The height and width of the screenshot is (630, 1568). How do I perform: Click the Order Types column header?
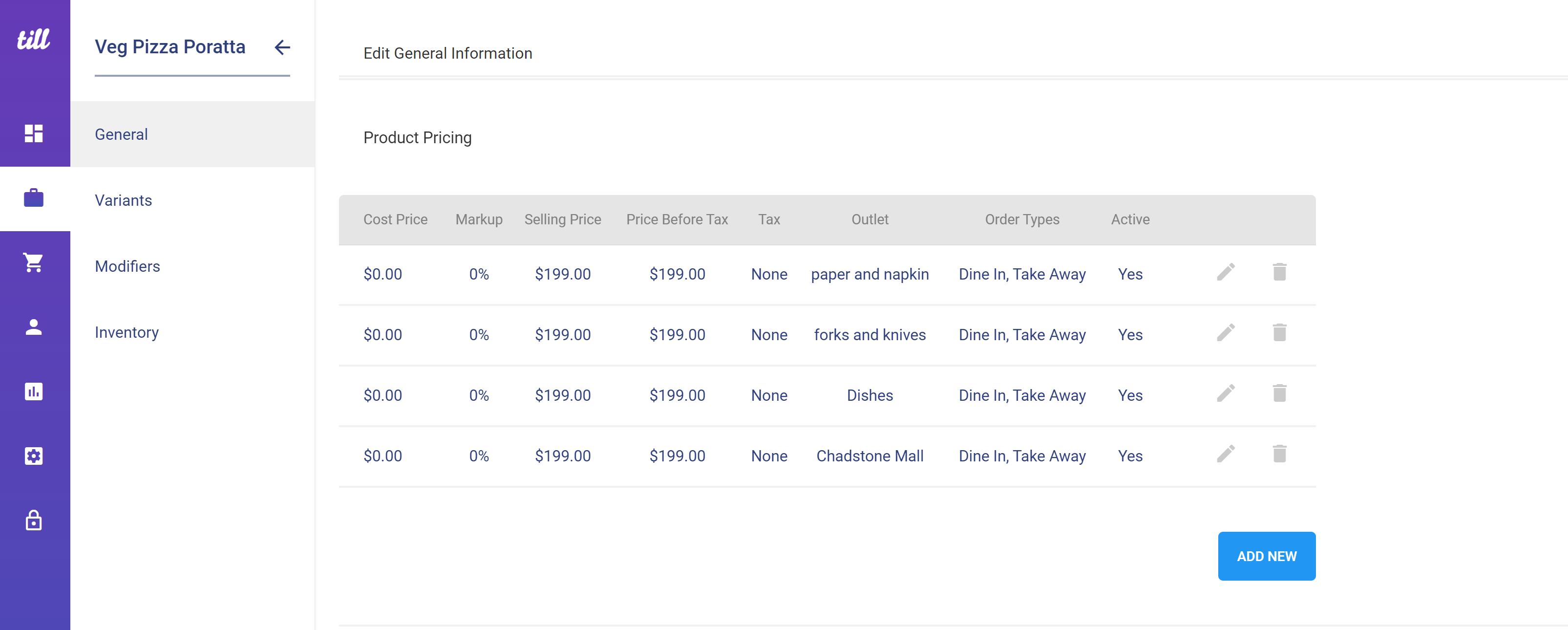click(1022, 219)
